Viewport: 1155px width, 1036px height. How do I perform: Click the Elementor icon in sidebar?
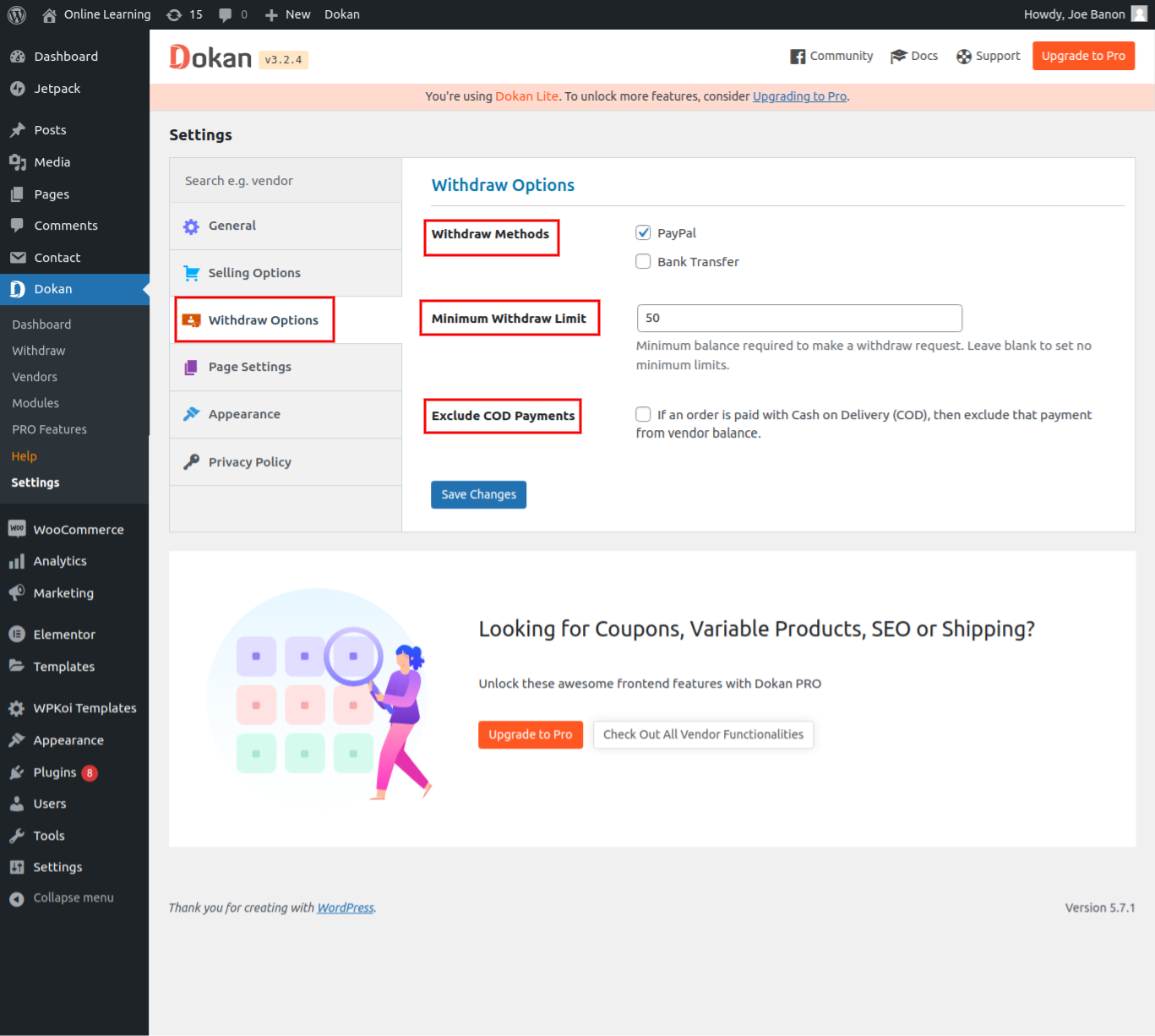tap(17, 635)
